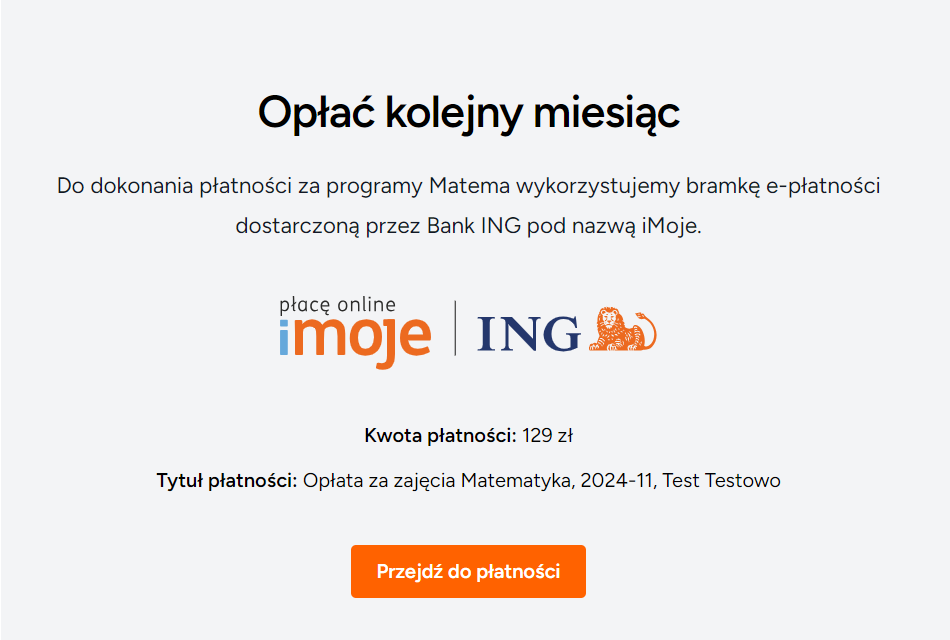950x640 pixels.
Task: Click the blue ING wordmark logo
Action: 528,334
